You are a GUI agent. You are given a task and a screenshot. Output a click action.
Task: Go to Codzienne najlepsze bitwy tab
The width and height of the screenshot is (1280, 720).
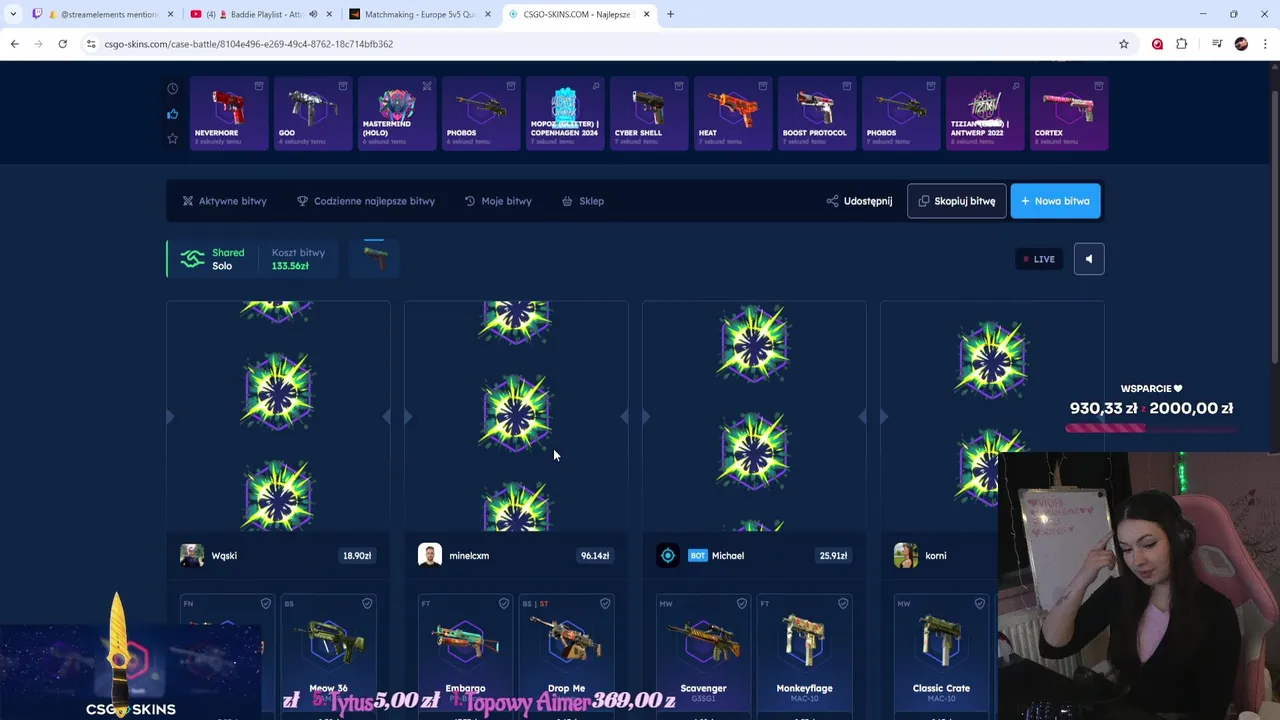(366, 201)
